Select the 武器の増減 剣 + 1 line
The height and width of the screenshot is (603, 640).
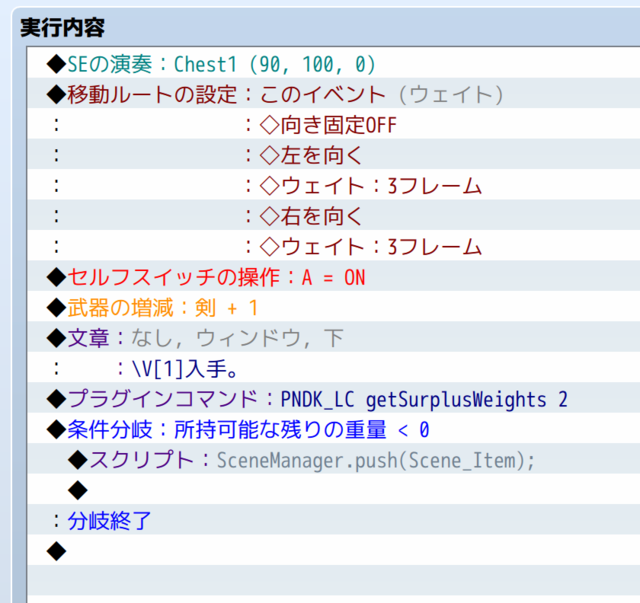[334, 307]
